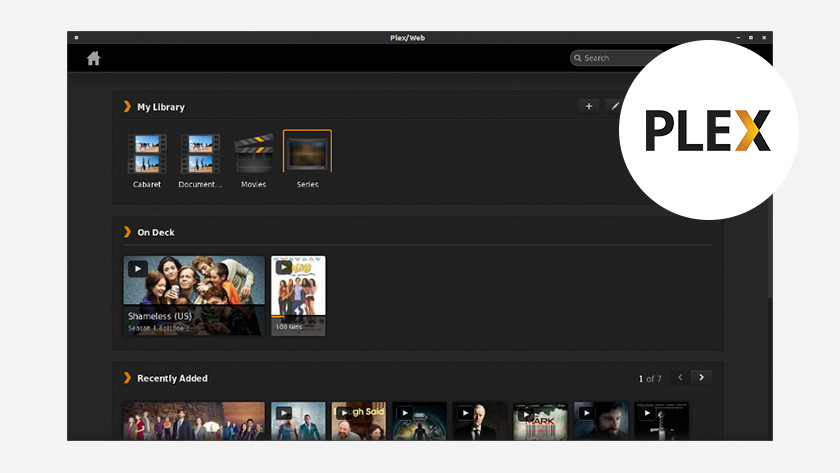Viewport: 840px width, 473px height.
Task: Play the second Recently Added item
Action: [x=284, y=413]
